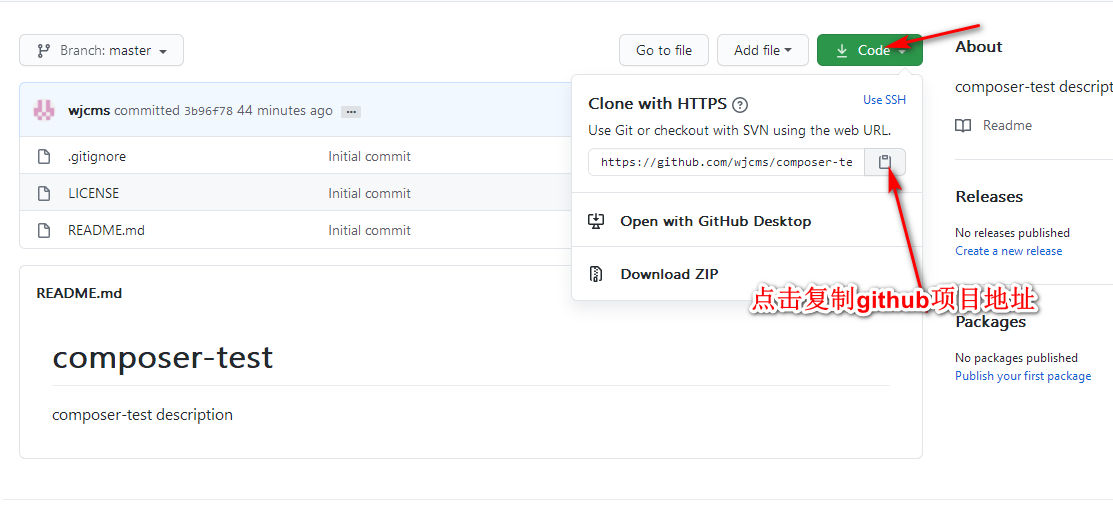The height and width of the screenshot is (508, 1113).
Task: Click the About heading
Action: tap(978, 47)
